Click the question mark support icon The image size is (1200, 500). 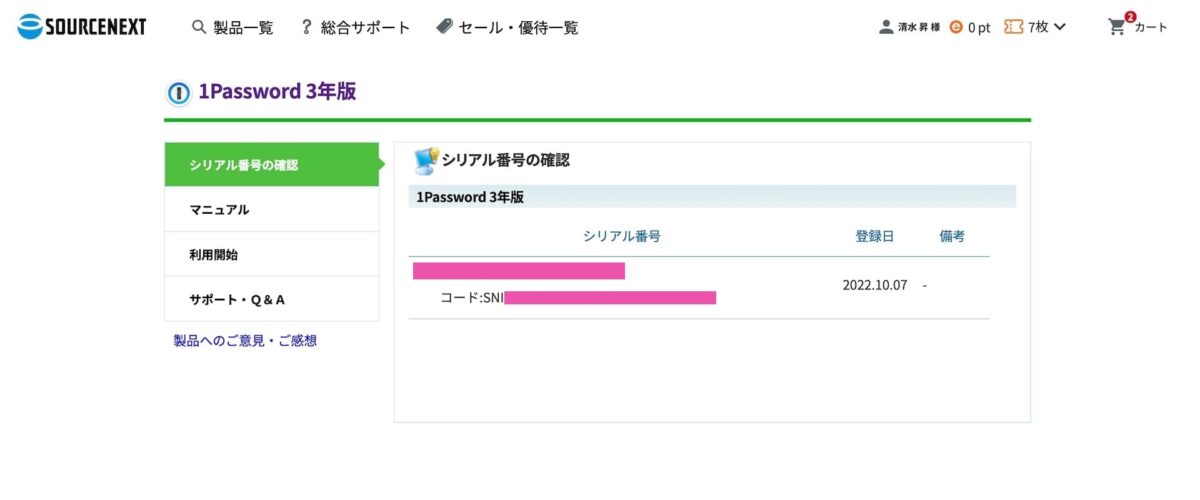click(x=307, y=27)
